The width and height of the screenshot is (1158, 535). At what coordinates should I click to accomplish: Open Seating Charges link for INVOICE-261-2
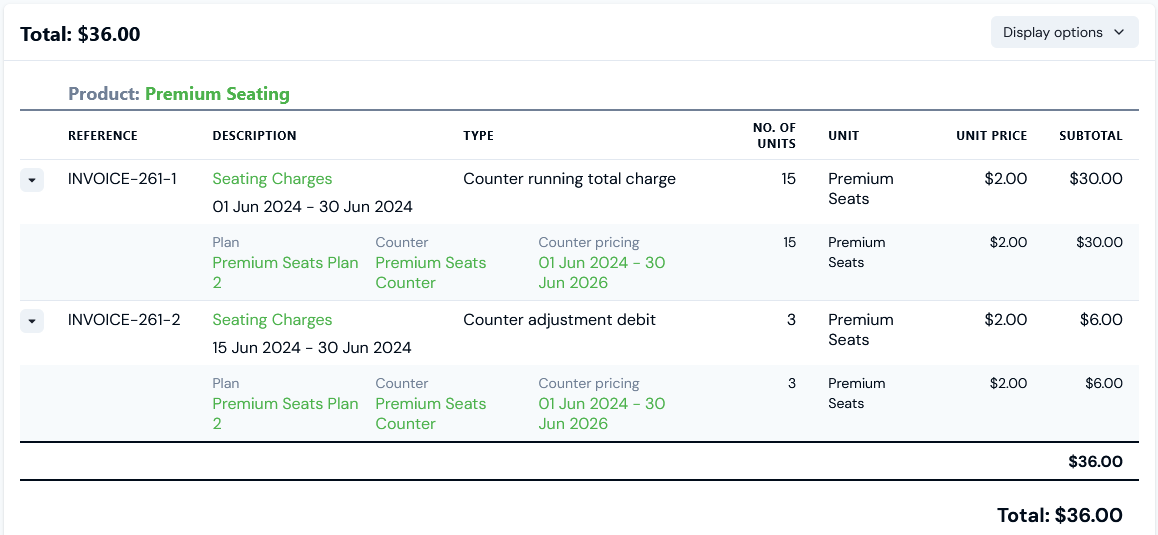(x=272, y=320)
